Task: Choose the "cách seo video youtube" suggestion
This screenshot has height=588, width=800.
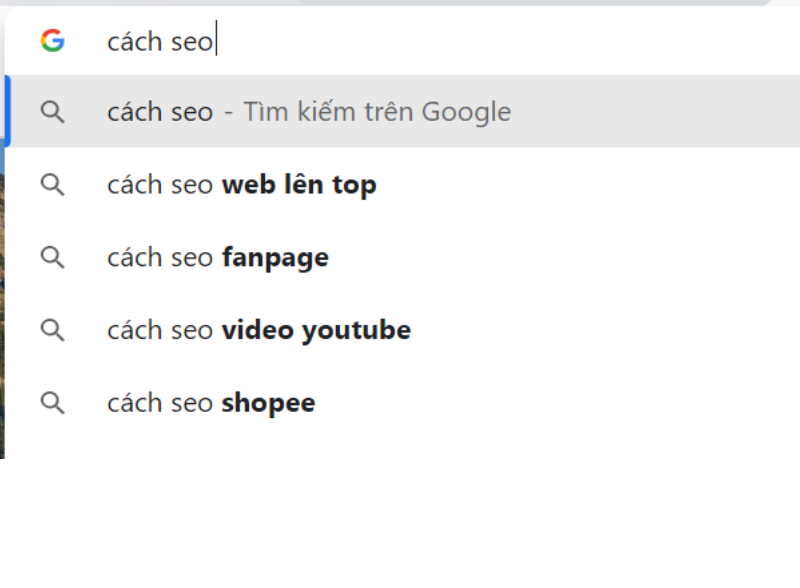Action: (258, 329)
